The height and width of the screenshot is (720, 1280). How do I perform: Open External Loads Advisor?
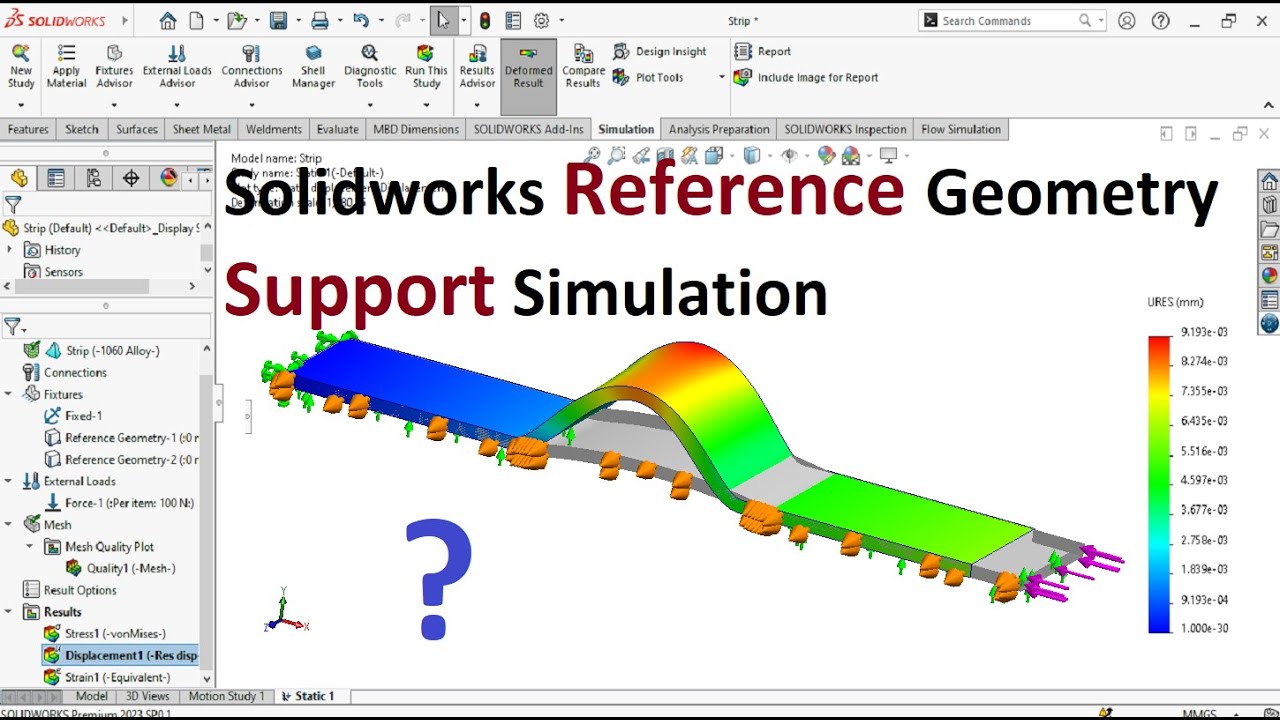click(177, 66)
